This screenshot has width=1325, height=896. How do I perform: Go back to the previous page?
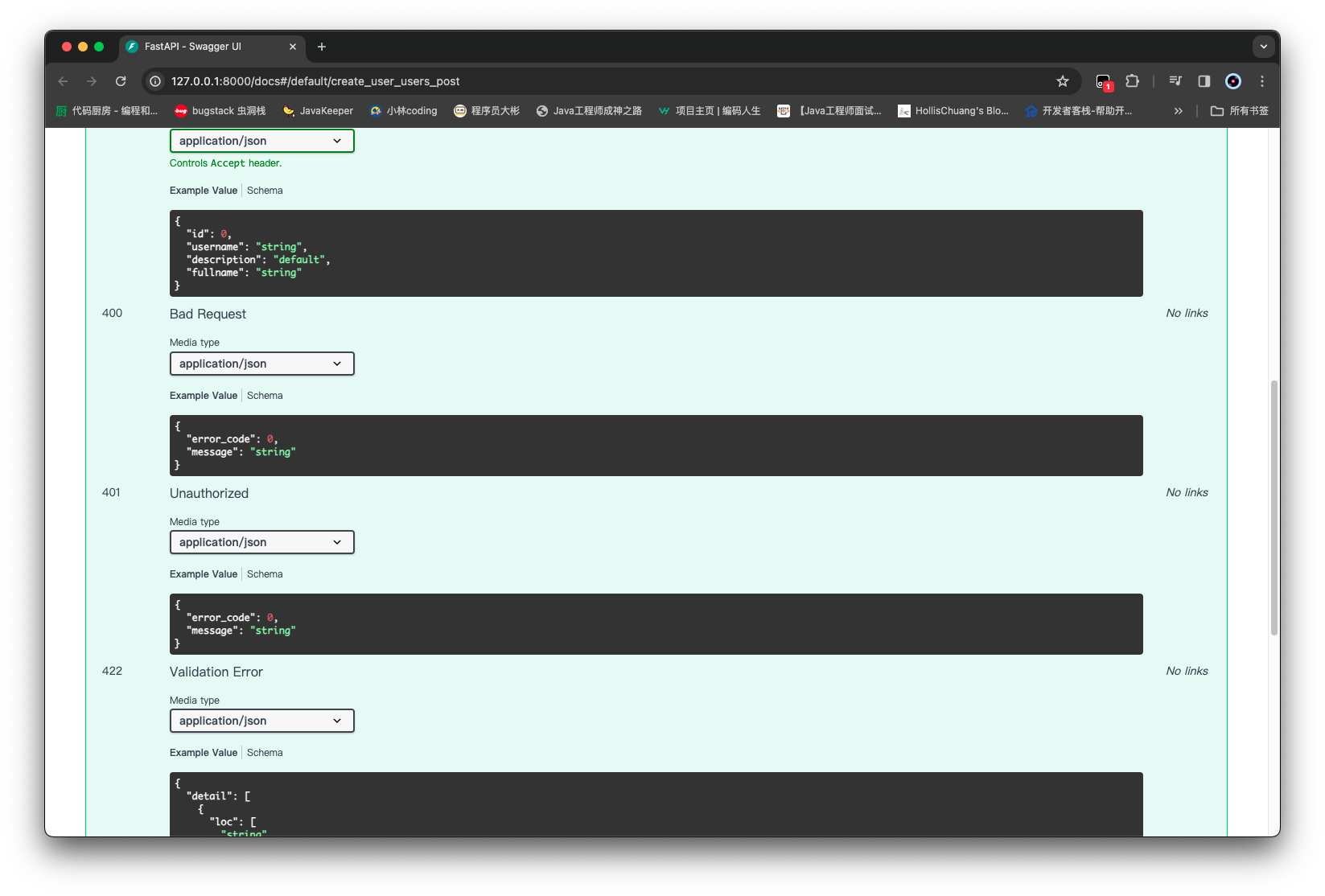(64, 81)
